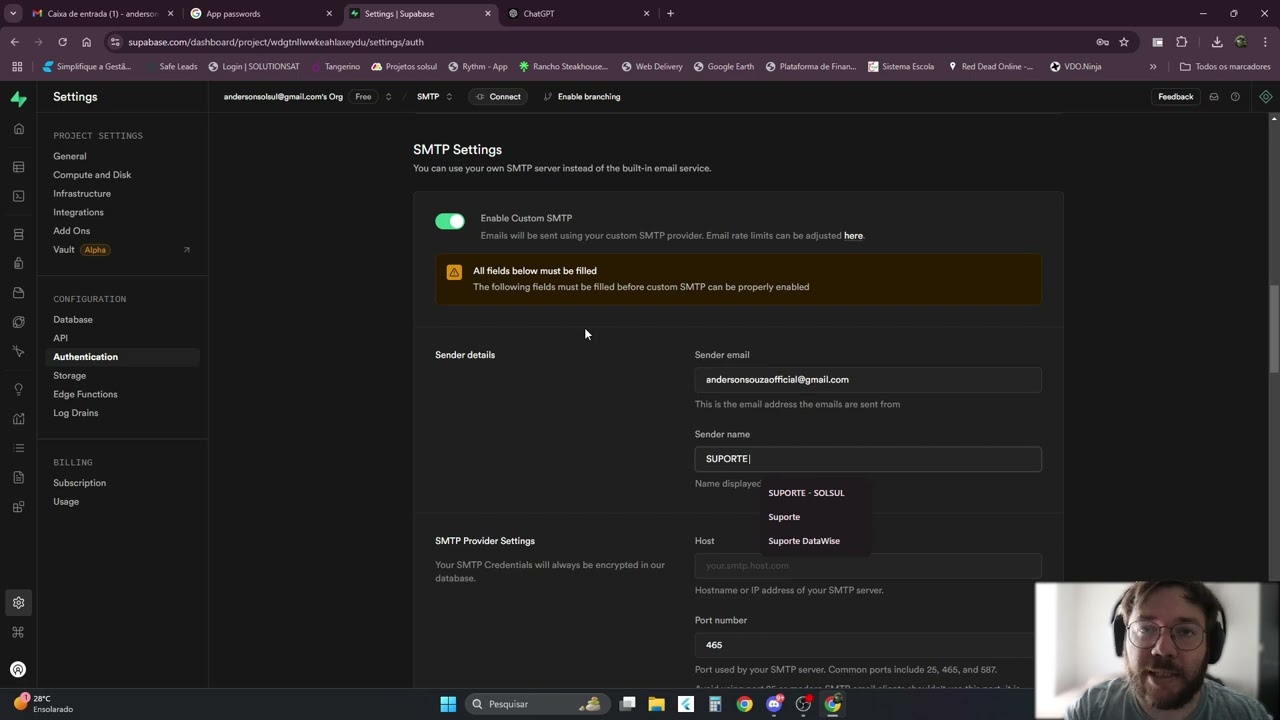The image size is (1280, 720).
Task: Open the Supabase AI assistant icon
Action: click(1266, 97)
